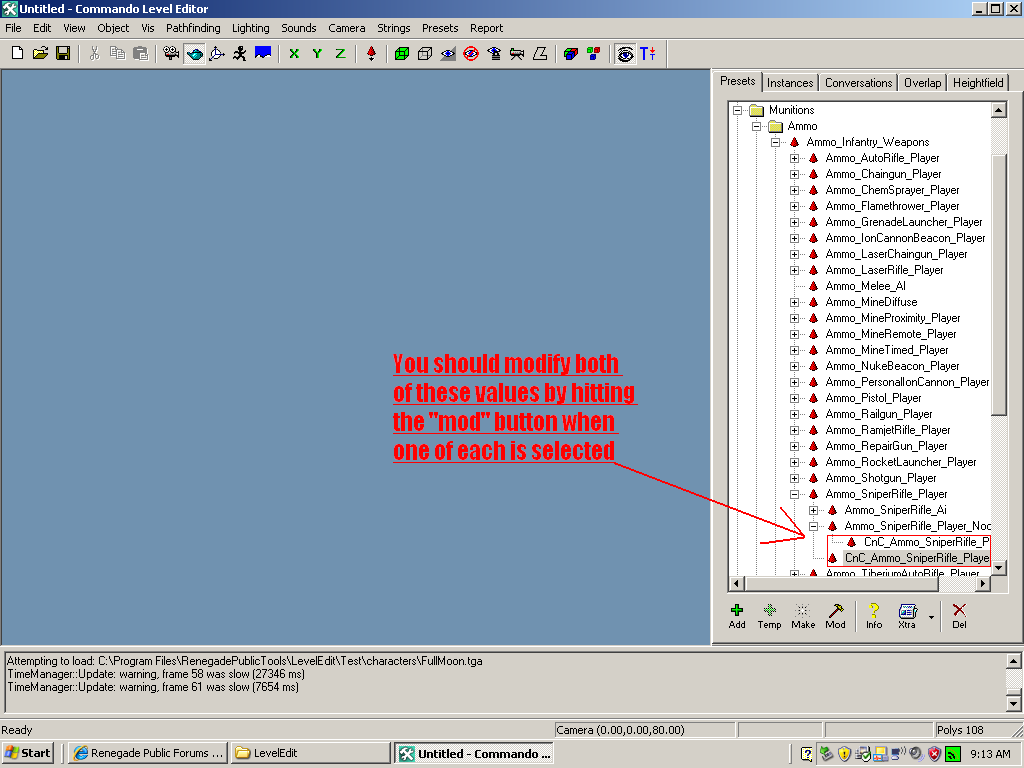
Task: Open the Xtra dropdown arrow
Action: pos(932,617)
